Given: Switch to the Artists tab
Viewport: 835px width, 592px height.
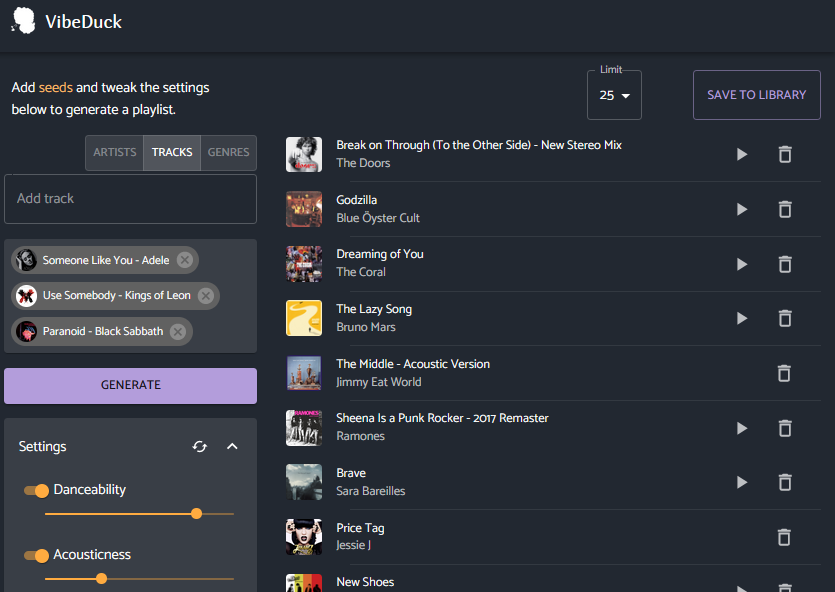Looking at the screenshot, I should [114, 153].
